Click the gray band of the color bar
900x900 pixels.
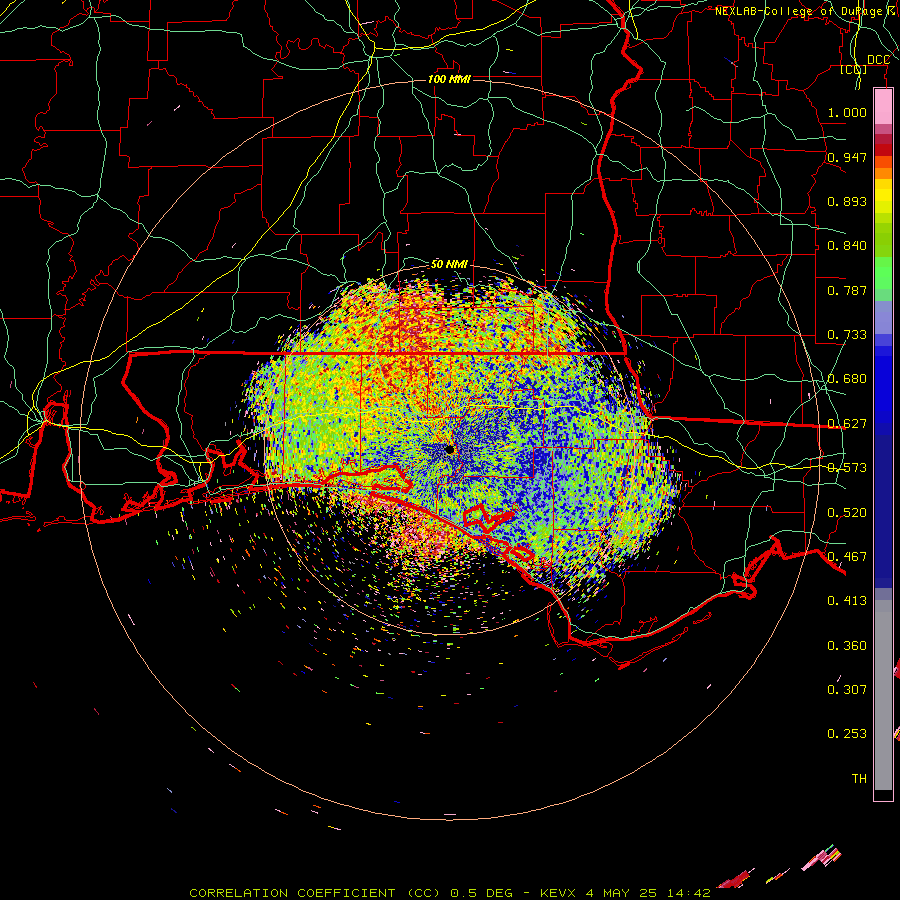coord(883,695)
